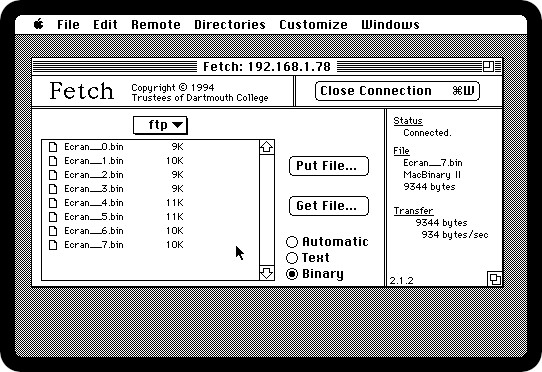
Task: Select file icon of Ecran__2.bin
Action: point(53,175)
